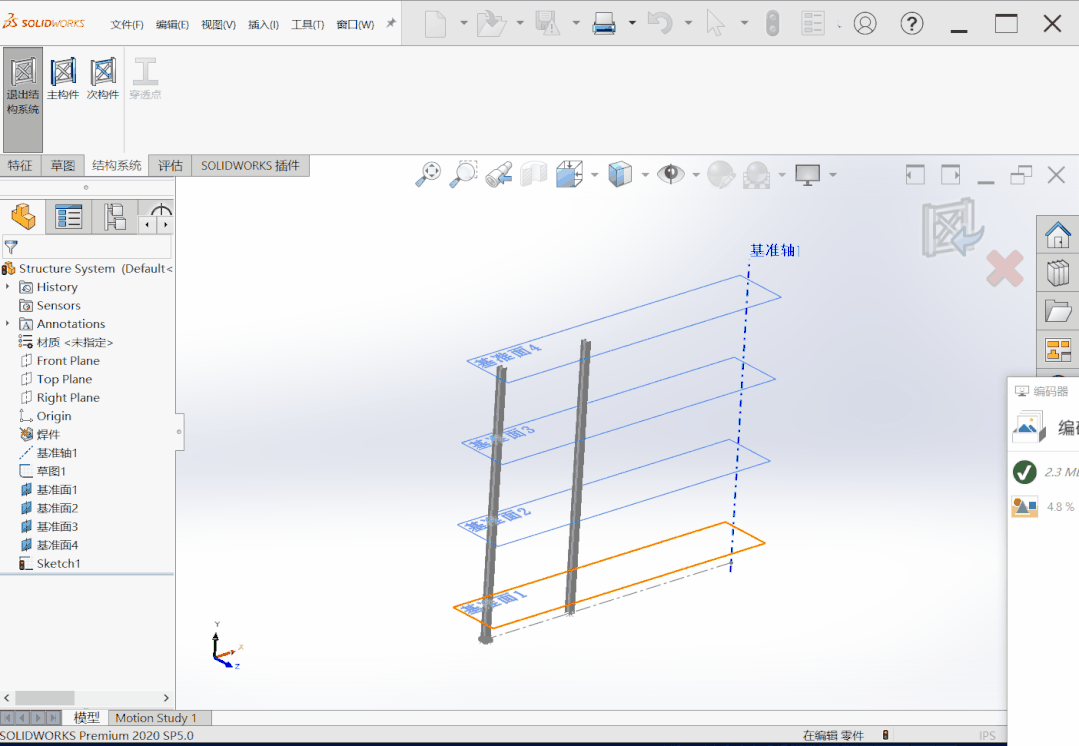This screenshot has width=1079, height=746.
Task: Click the red X cancel in confirmation corner
Action: pos(1005,268)
